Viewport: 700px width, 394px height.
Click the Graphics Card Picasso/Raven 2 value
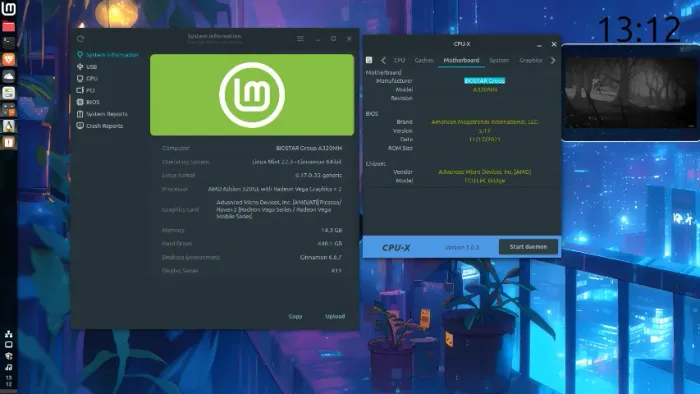point(279,209)
